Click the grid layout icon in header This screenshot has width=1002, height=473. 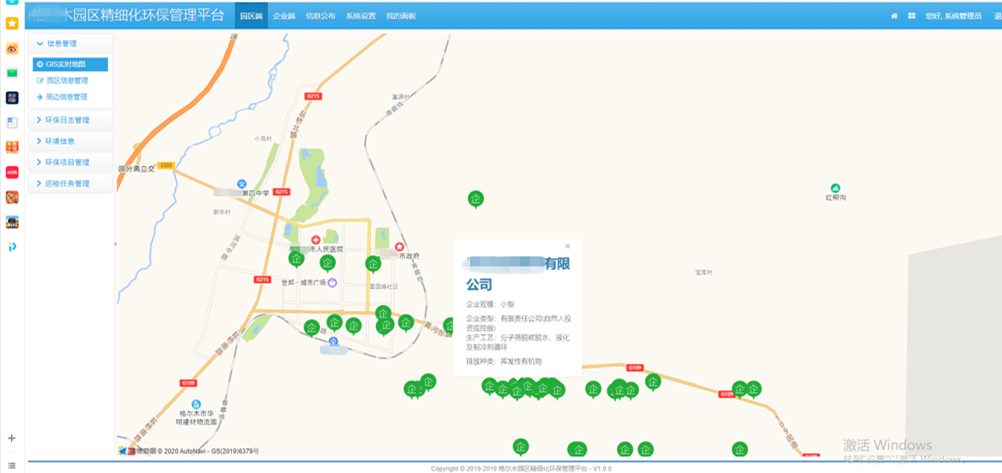(x=912, y=16)
